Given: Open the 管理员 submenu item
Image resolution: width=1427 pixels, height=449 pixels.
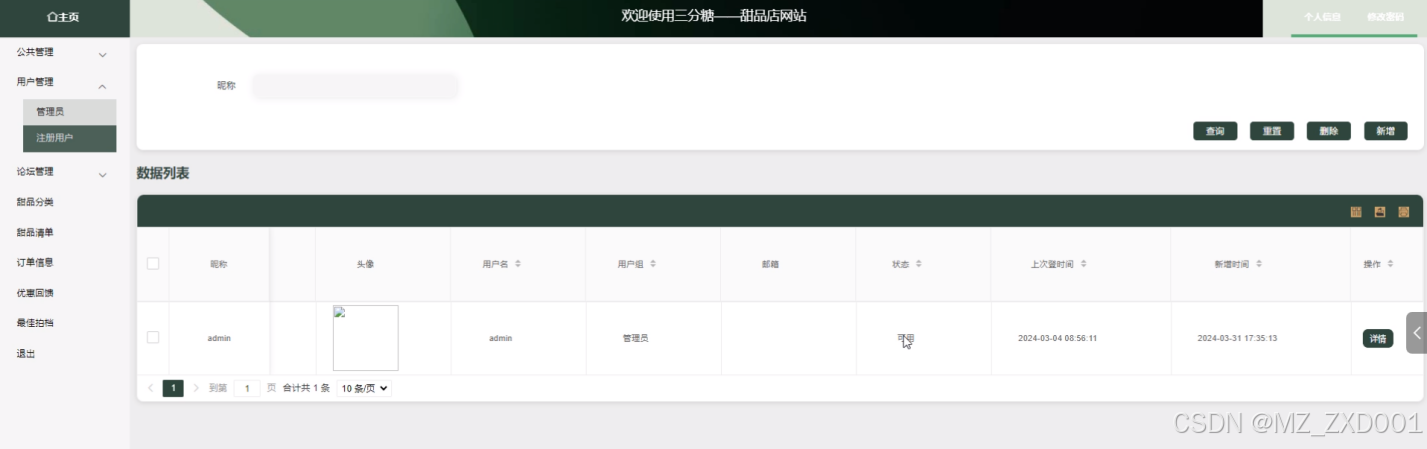Looking at the screenshot, I should click(x=70, y=112).
